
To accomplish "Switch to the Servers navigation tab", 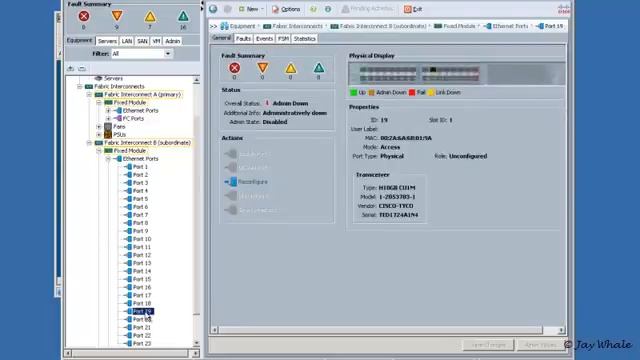I will (107, 41).
